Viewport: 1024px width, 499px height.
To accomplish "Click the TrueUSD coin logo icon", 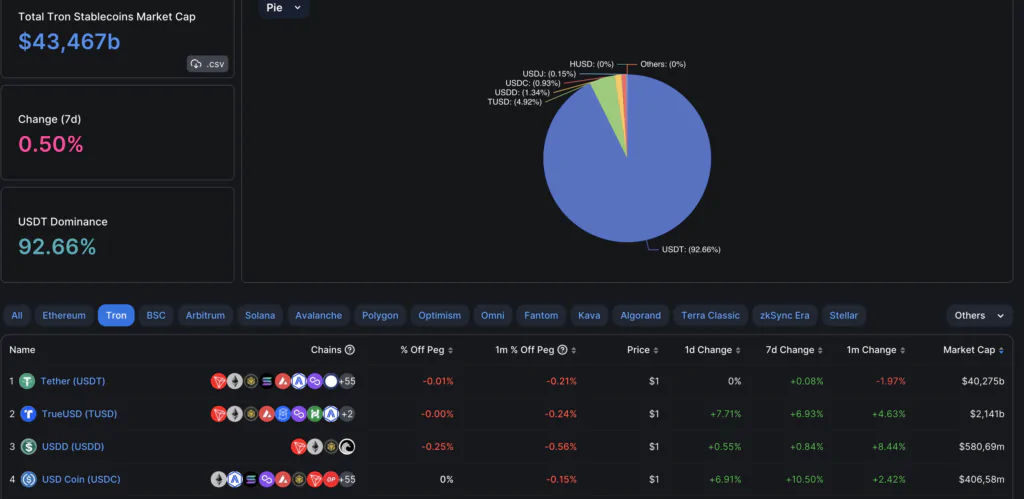I will [x=28, y=413].
